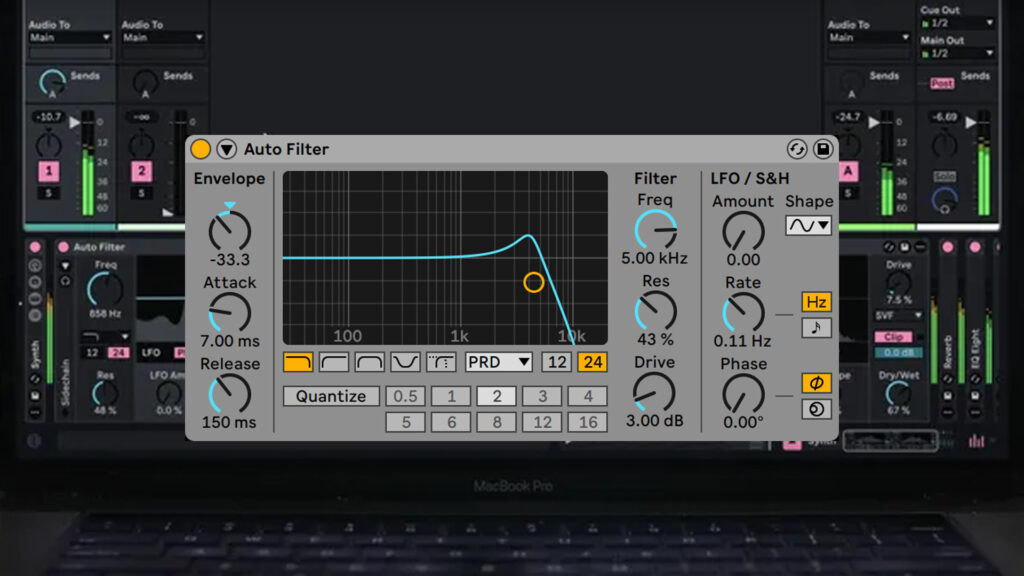The image size is (1024, 576).
Task: Click the 150 ms release value
Action: click(229, 423)
